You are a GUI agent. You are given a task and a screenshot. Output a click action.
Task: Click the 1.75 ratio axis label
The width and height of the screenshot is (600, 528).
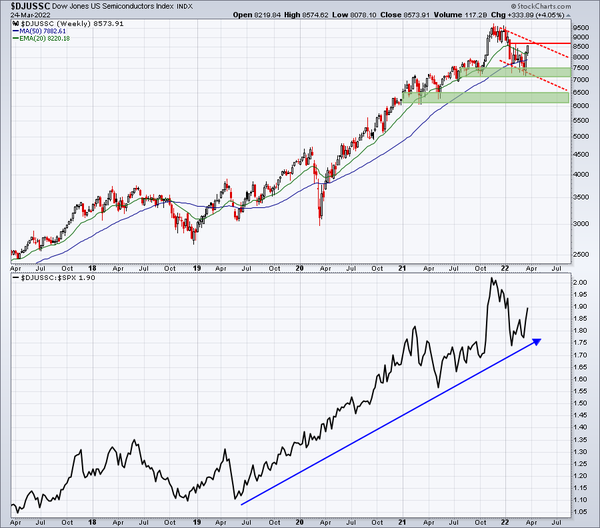point(580,343)
